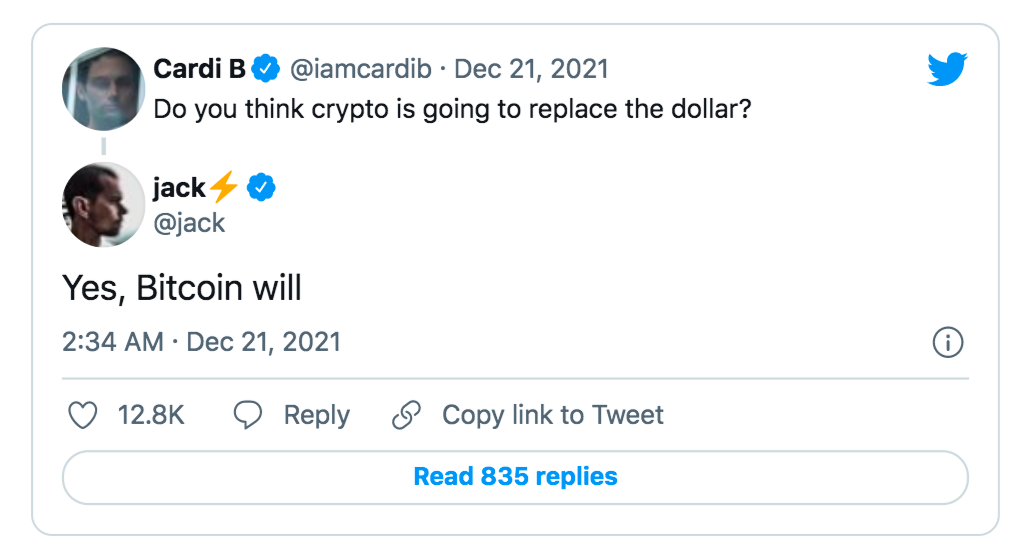The width and height of the screenshot is (1021, 559).
Task: Open jack's profile avatar
Action: coord(104,205)
